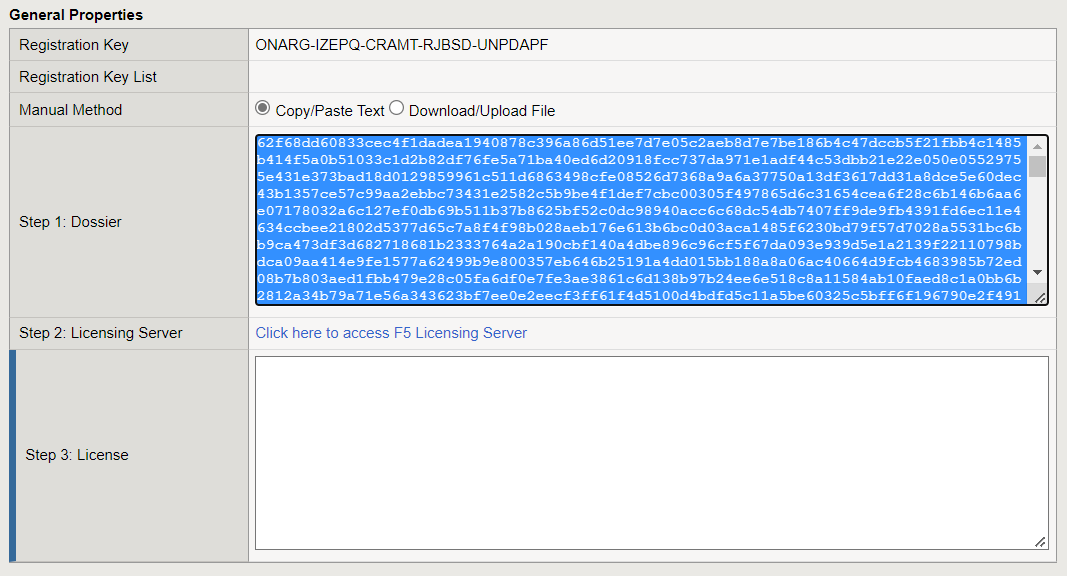
Task: Click inside the highlighted Dossier text
Action: coord(640,219)
